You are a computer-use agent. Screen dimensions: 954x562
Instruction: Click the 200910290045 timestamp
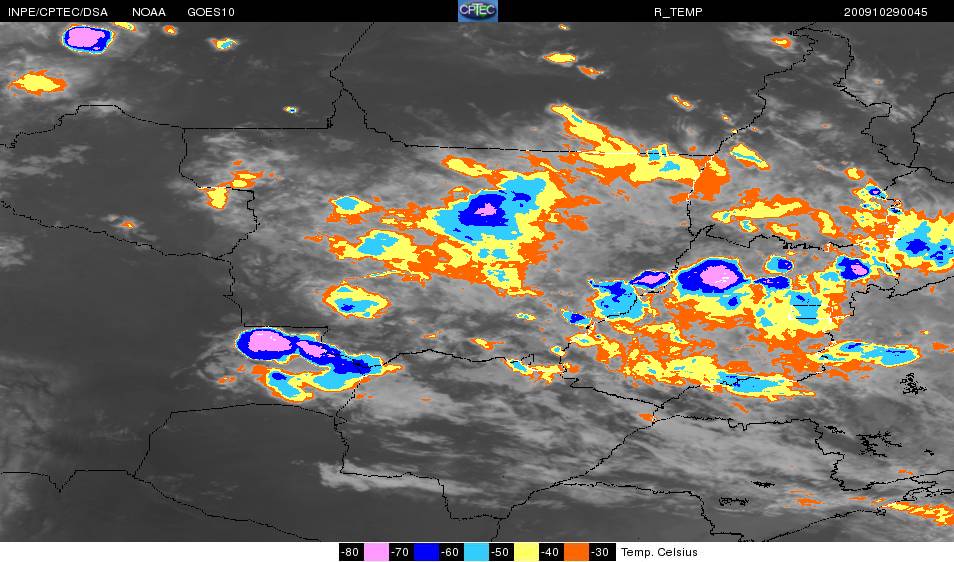tap(885, 12)
